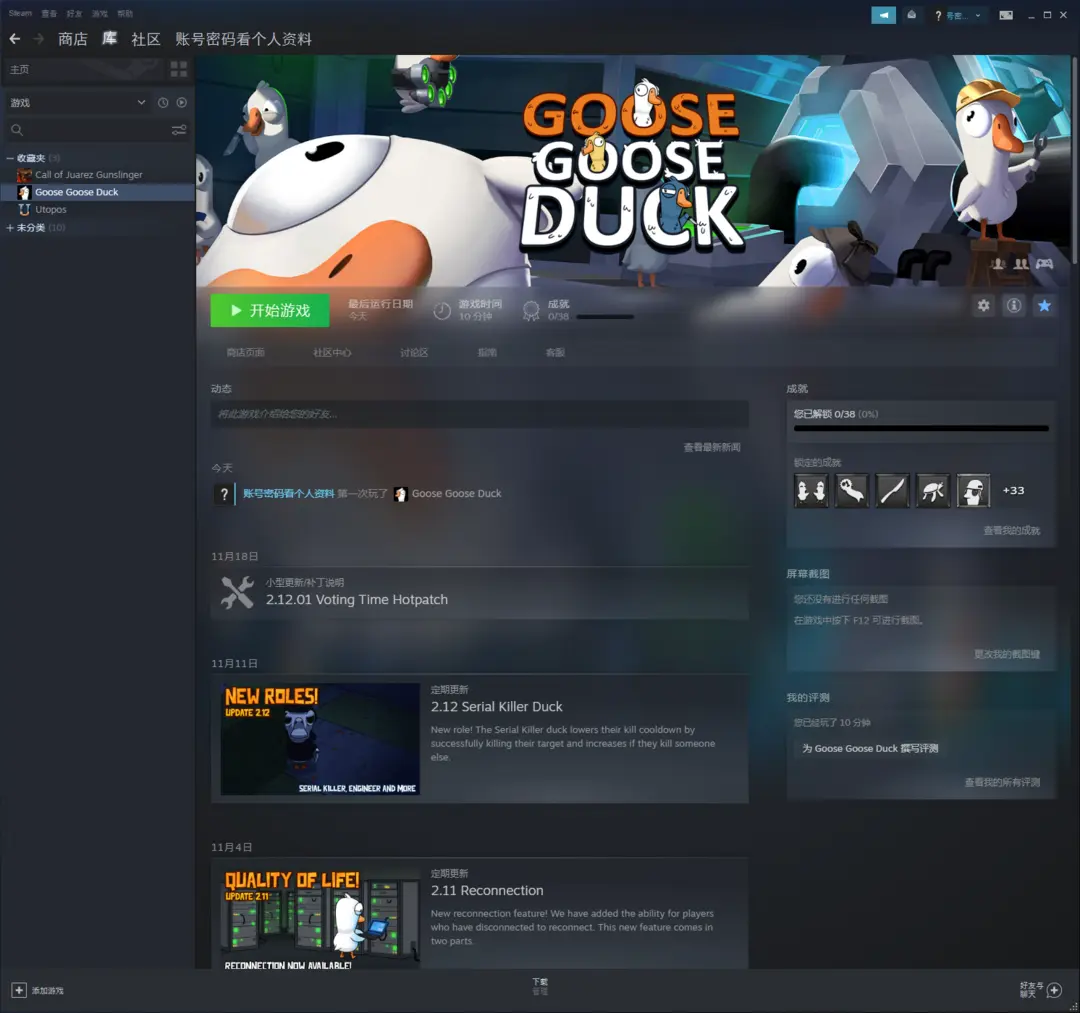Click 查看最新新闻 link

pos(712,448)
